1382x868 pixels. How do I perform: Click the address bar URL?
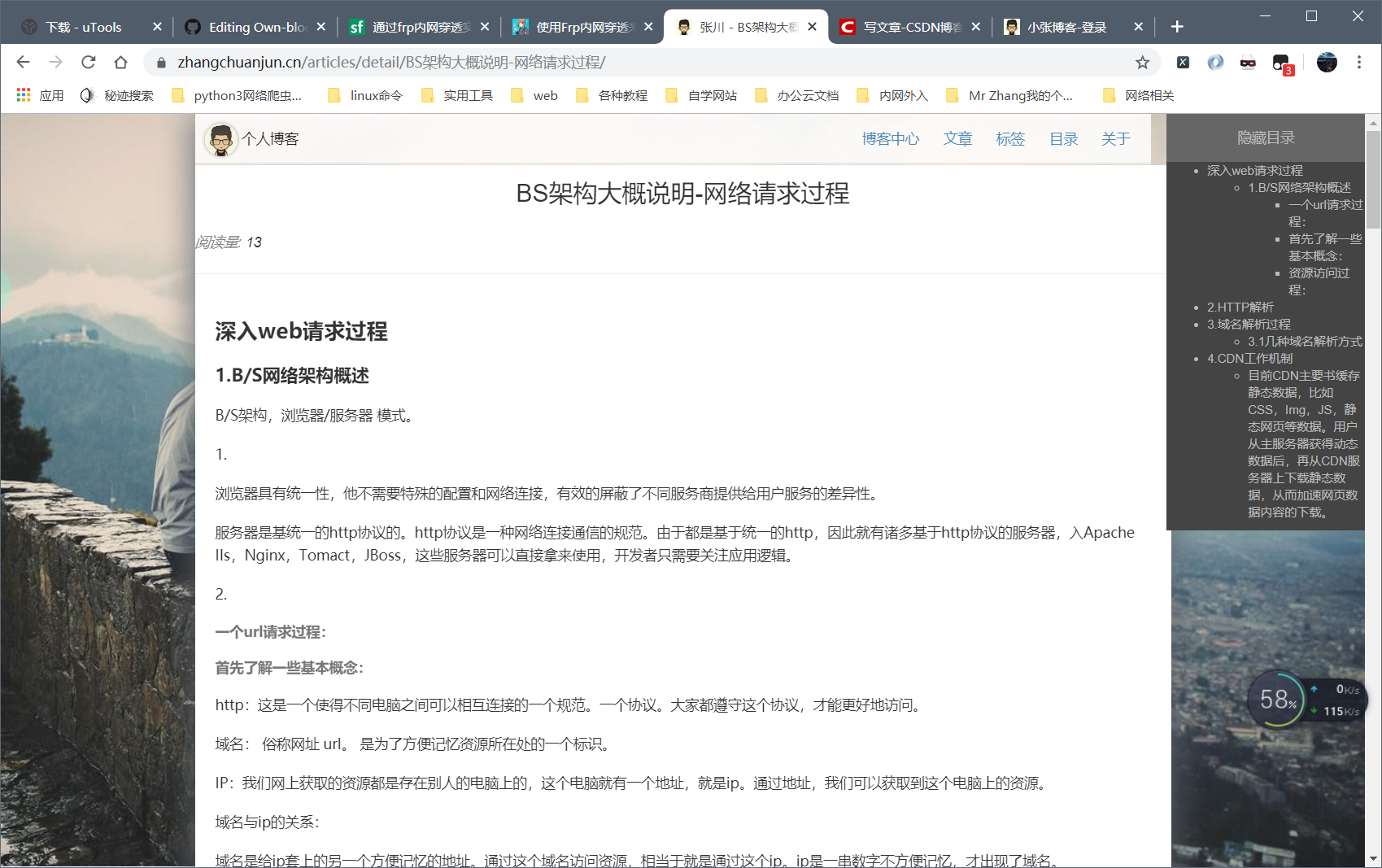[x=391, y=63]
